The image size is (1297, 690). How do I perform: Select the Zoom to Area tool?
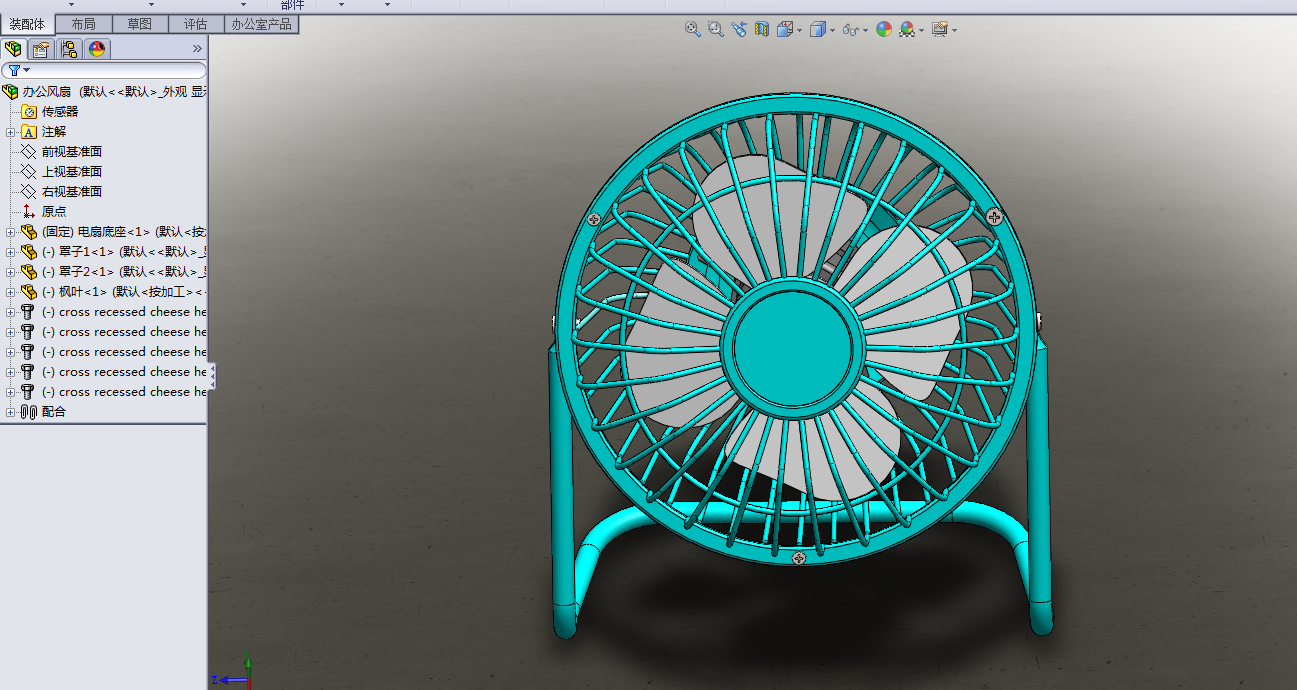tap(715, 30)
